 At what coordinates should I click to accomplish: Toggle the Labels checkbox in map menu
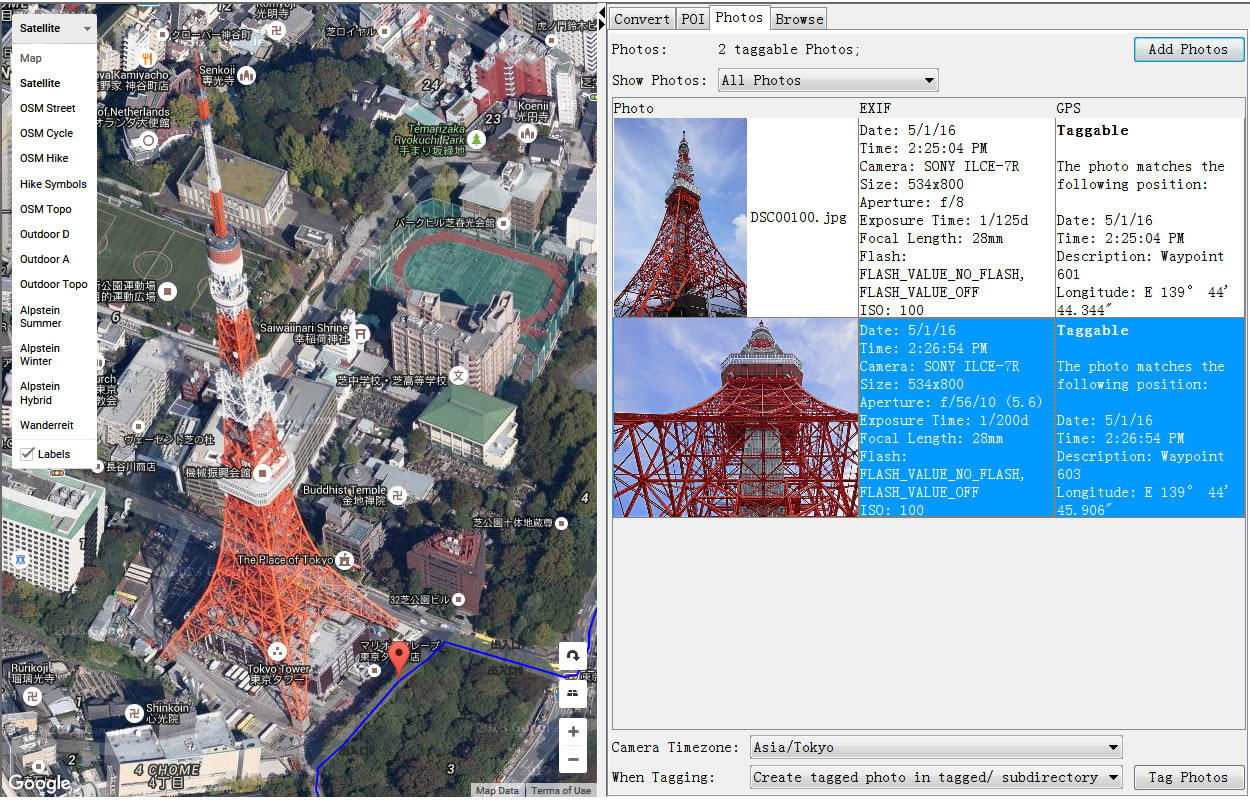click(x=27, y=454)
